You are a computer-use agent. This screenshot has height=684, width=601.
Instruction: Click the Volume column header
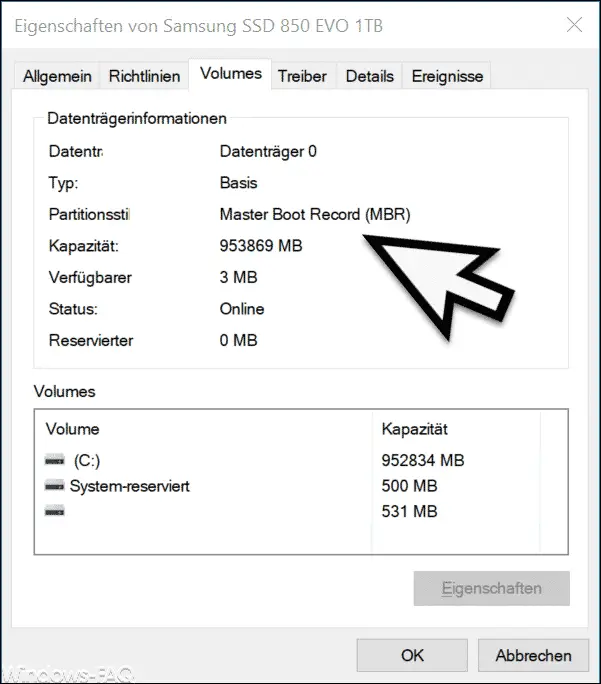click(72, 429)
